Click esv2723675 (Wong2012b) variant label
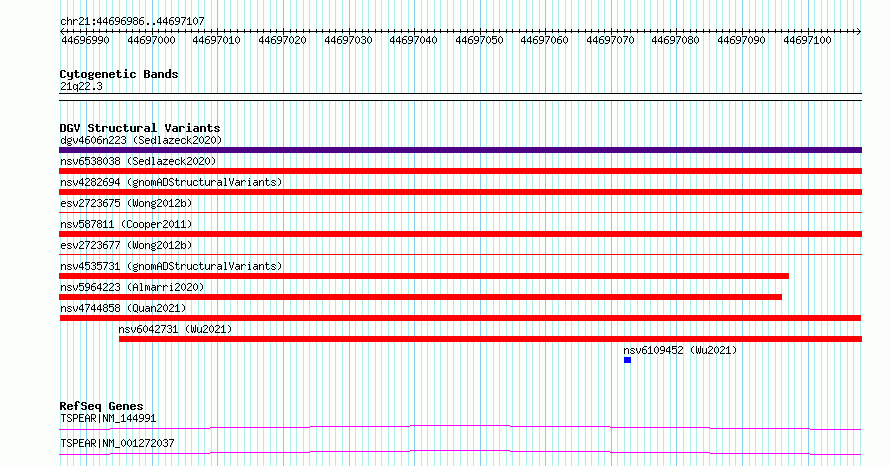The height and width of the screenshot is (466, 890). coord(126,203)
